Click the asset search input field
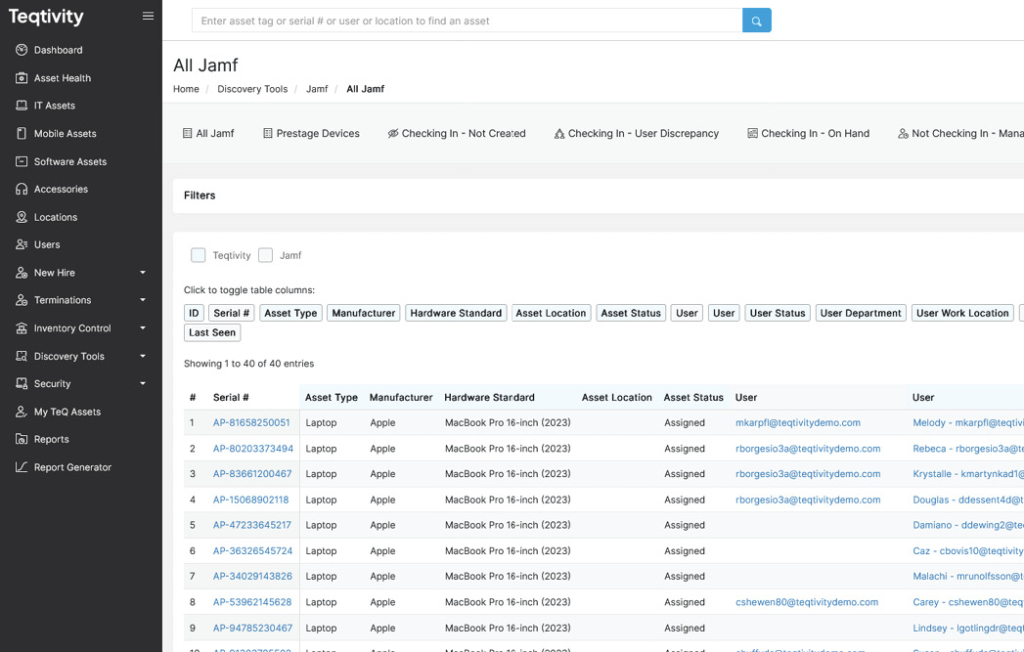1024x652 pixels. [x=467, y=21]
